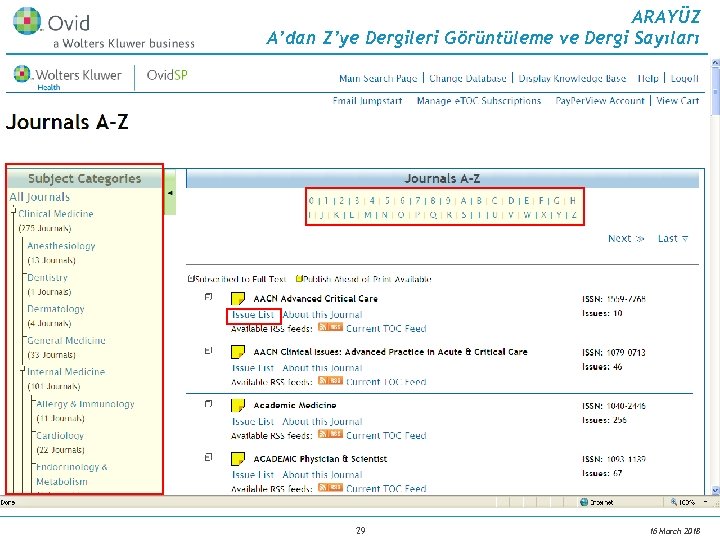Viewport: 720px width, 540px height.
Task: Click the yellow note icon beside Academic Medicine
Action: tap(238, 405)
